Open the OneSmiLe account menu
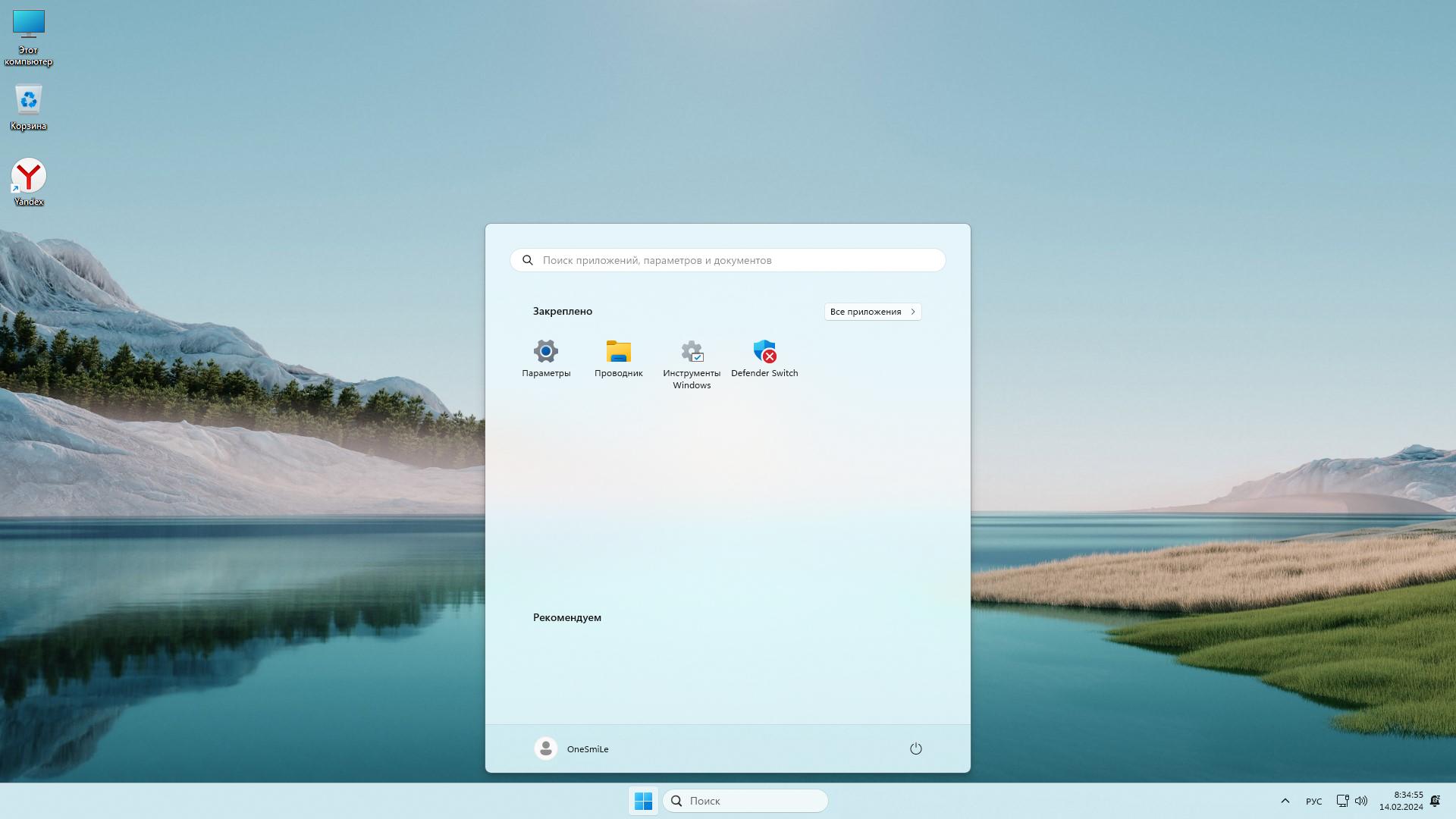Screen dimensions: 1456x819 [571, 748]
